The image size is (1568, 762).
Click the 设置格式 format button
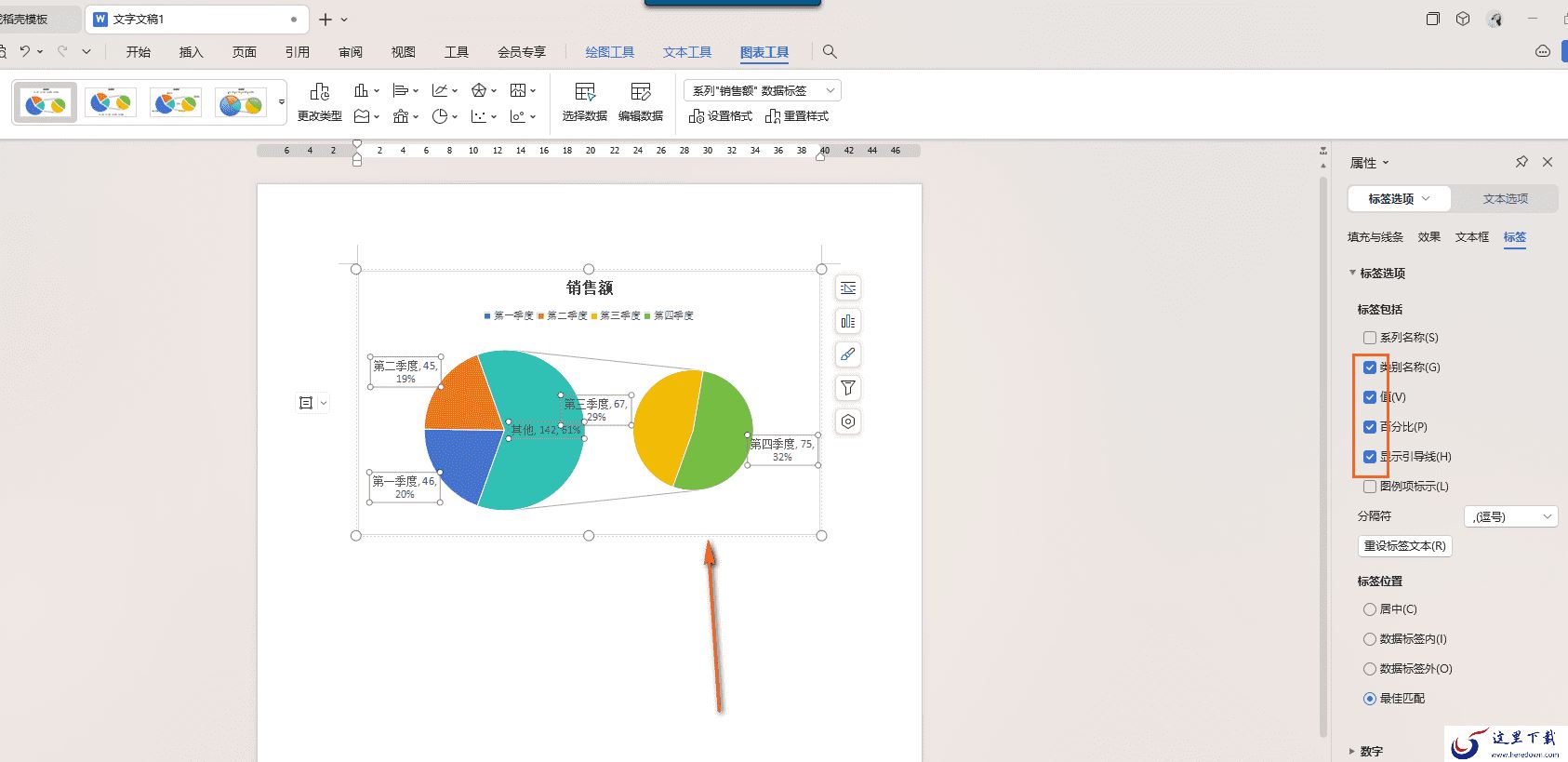[x=720, y=116]
